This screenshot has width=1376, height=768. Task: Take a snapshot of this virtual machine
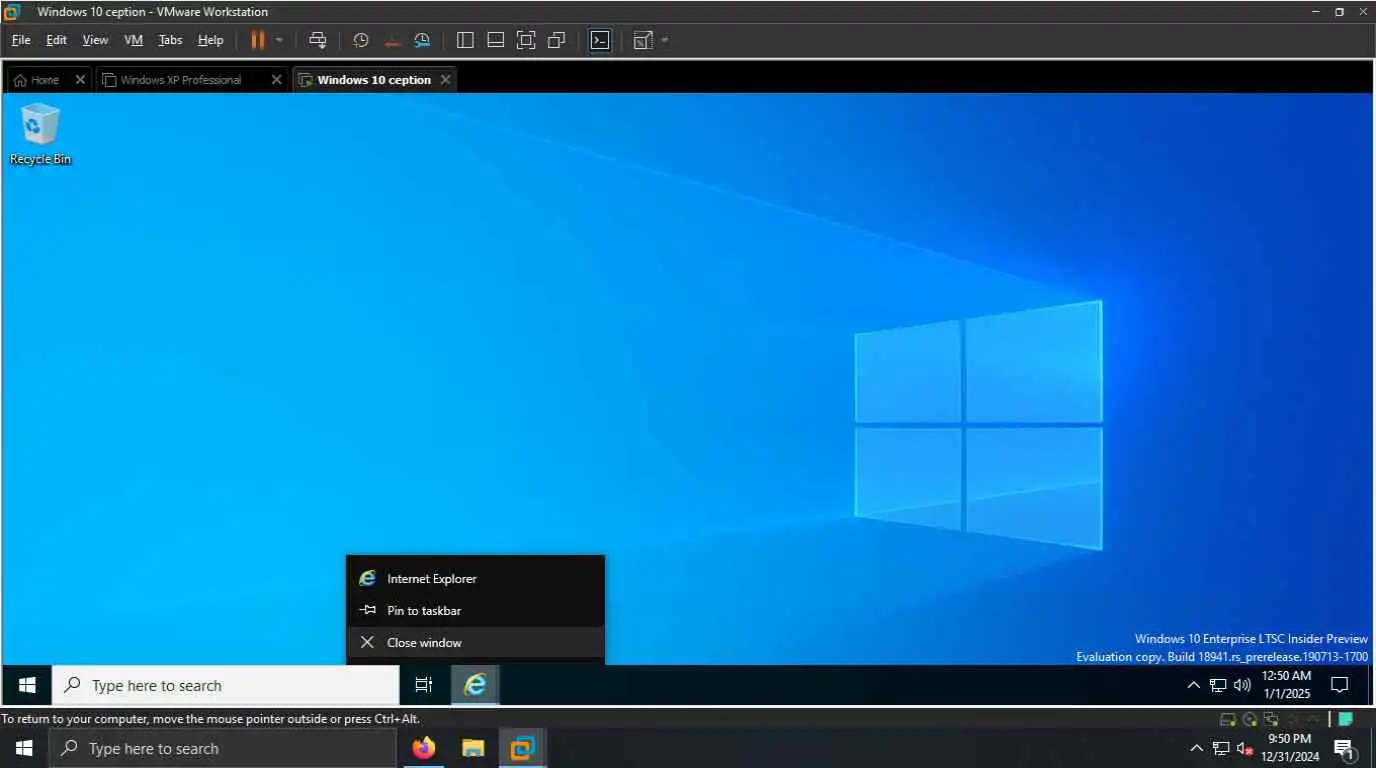pos(361,40)
